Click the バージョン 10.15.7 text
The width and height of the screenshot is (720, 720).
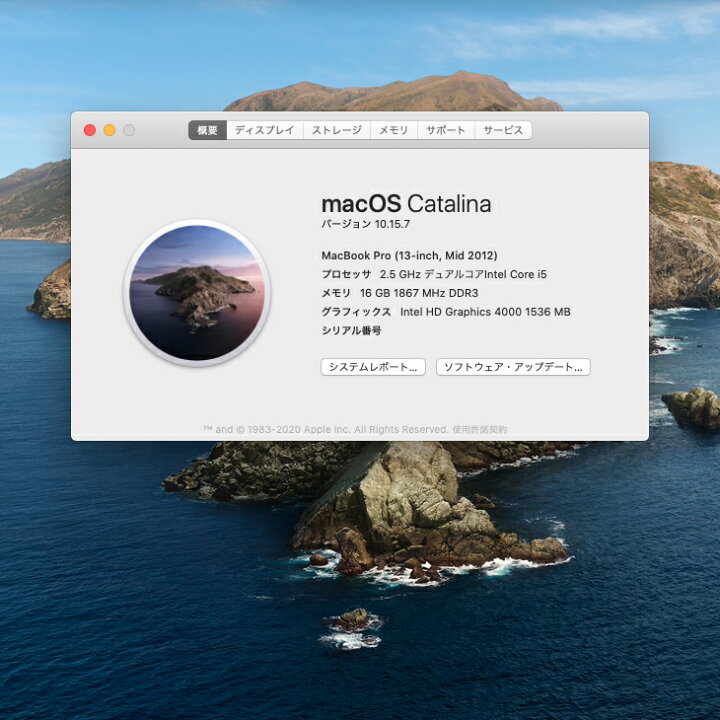366,224
